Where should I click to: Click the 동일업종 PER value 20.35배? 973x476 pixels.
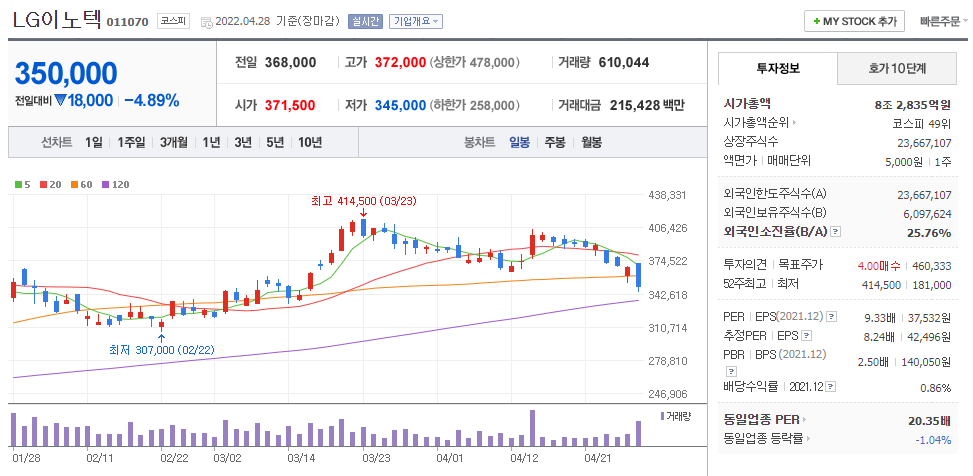(x=930, y=420)
